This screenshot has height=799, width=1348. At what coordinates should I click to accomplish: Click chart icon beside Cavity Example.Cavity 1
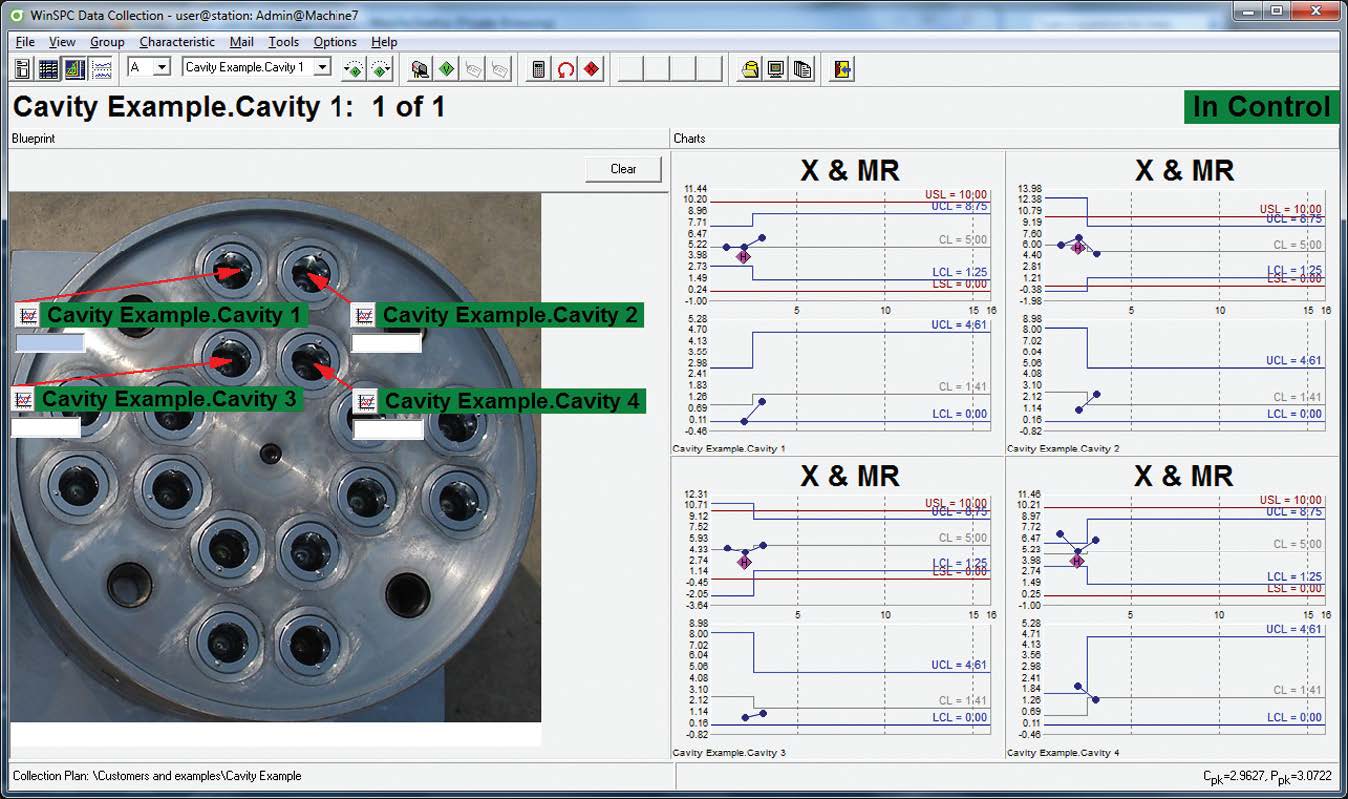[28, 314]
